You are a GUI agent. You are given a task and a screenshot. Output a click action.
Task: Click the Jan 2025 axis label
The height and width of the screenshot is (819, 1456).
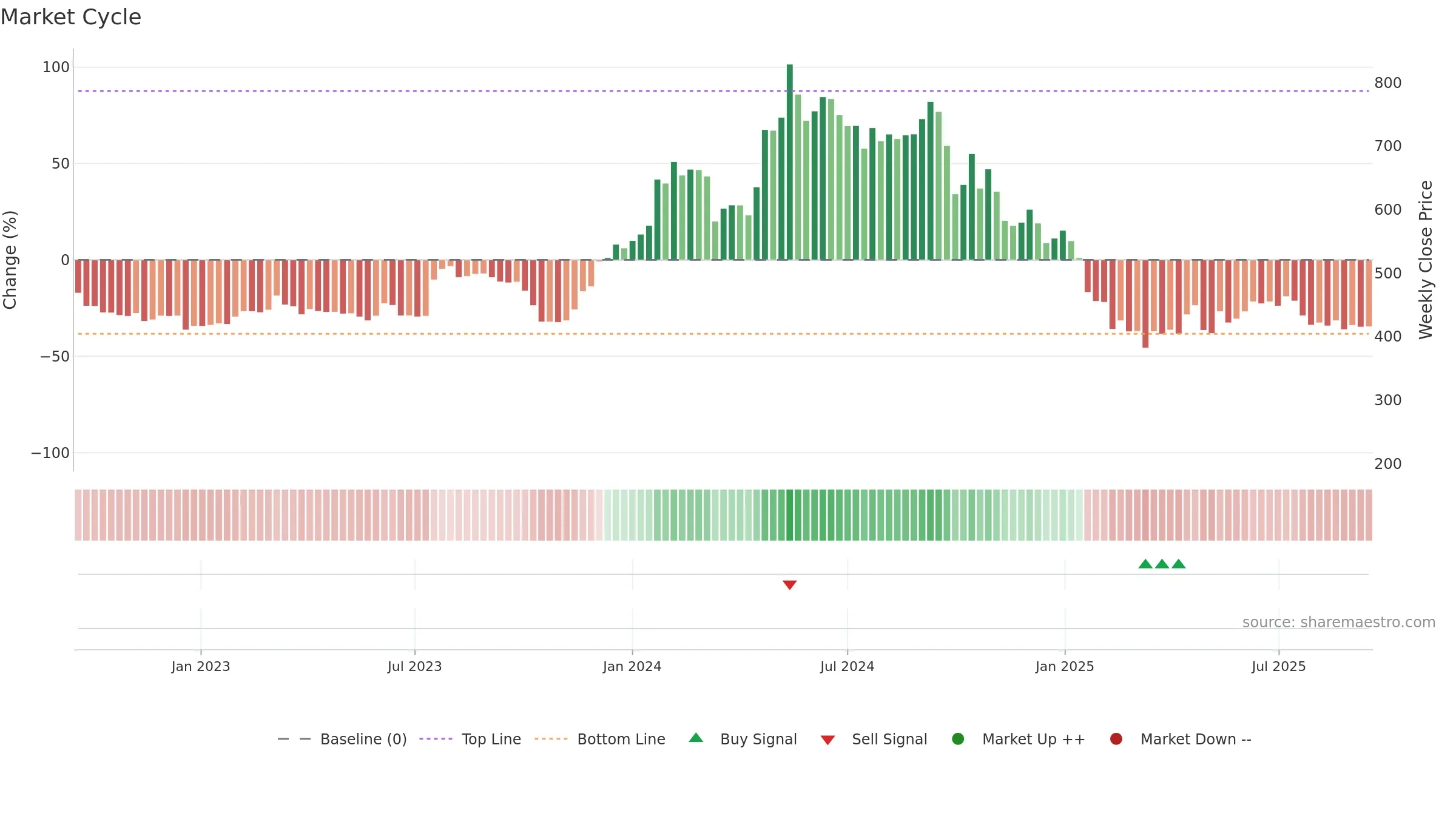pyautogui.click(x=1065, y=667)
